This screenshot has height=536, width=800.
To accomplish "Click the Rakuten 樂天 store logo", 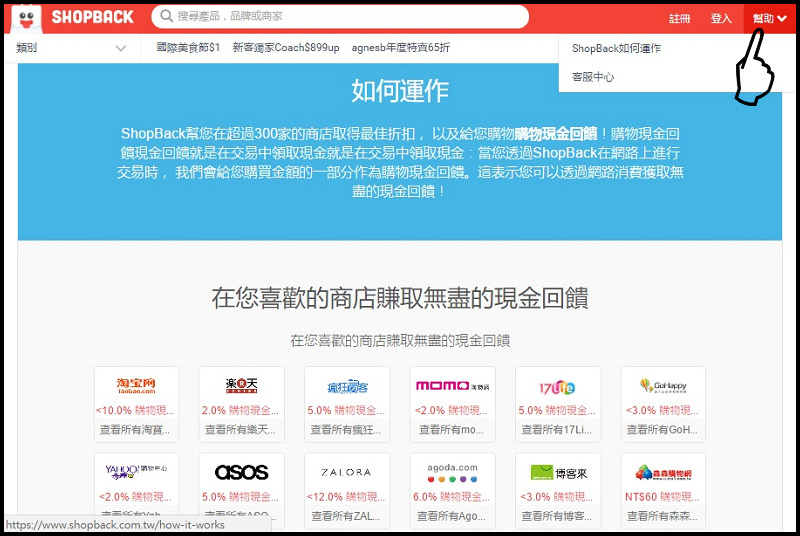I will (241, 386).
